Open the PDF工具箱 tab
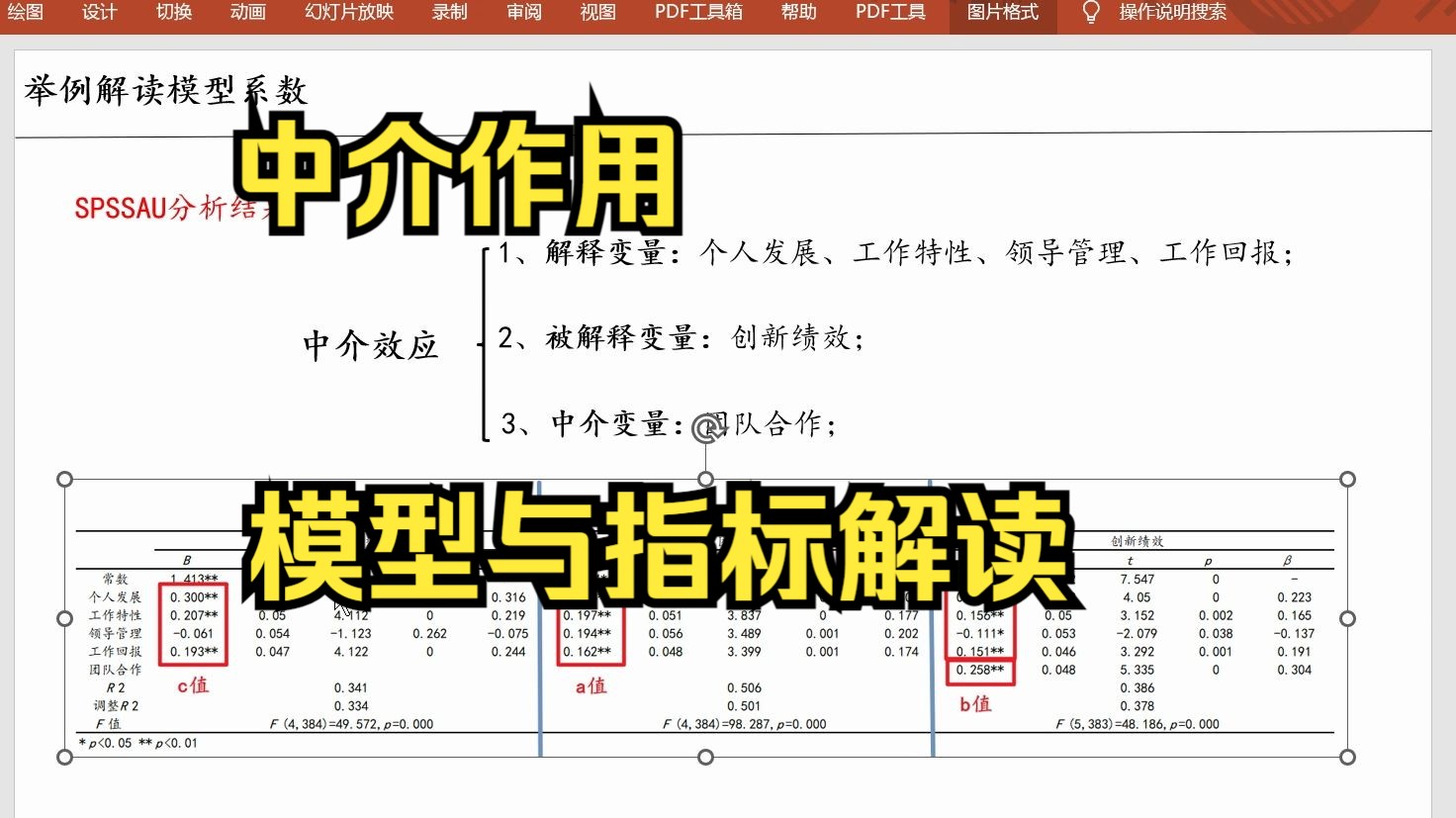This screenshot has width=1456, height=818. (698, 12)
